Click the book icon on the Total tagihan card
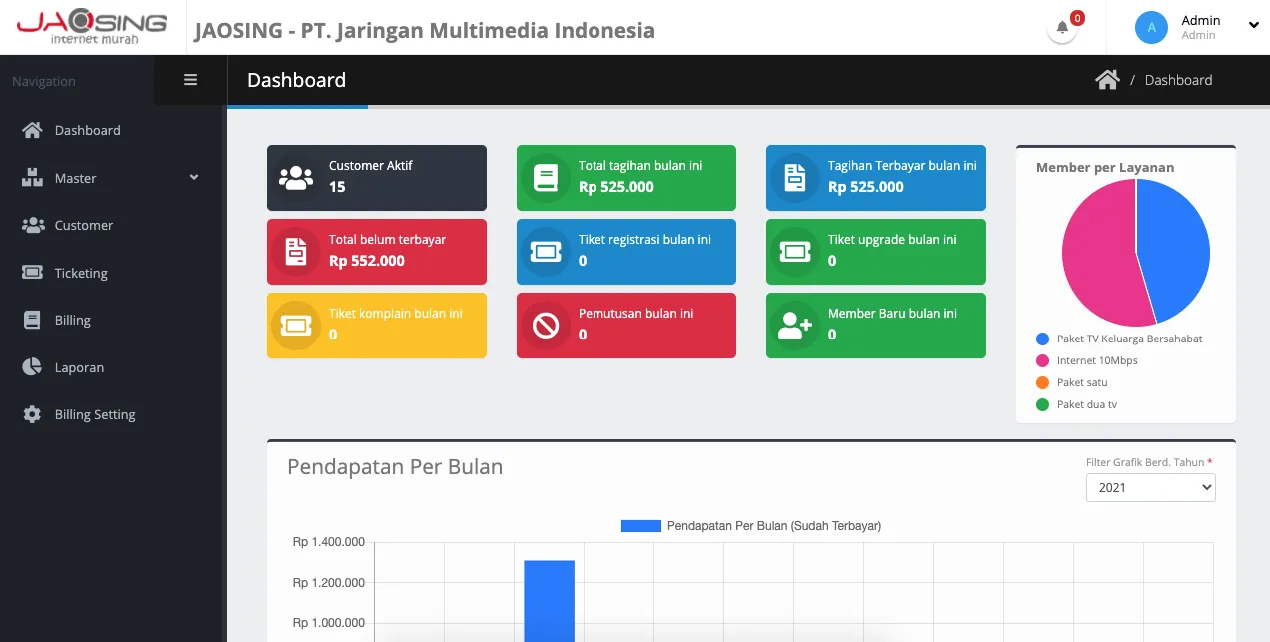The height and width of the screenshot is (642, 1270). point(546,178)
